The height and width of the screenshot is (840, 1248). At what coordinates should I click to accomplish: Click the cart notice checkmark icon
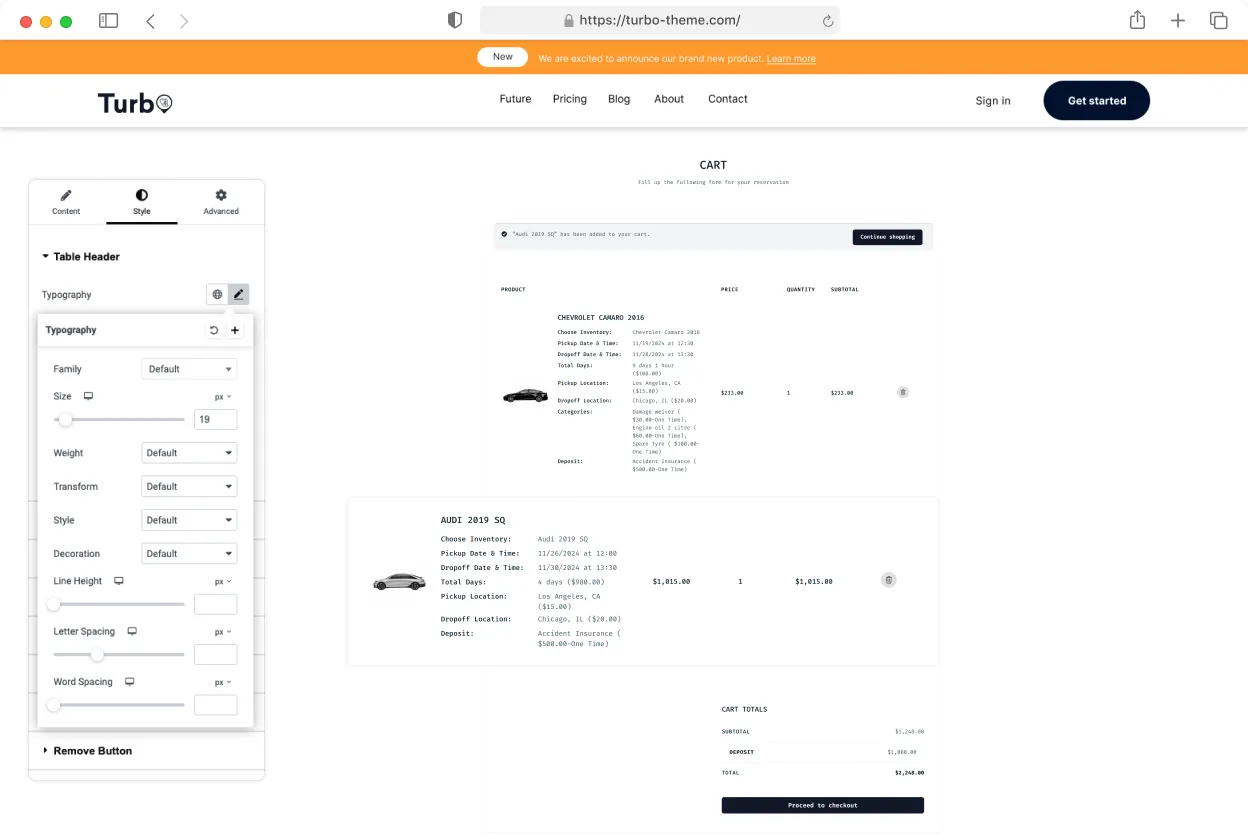pyautogui.click(x=504, y=234)
